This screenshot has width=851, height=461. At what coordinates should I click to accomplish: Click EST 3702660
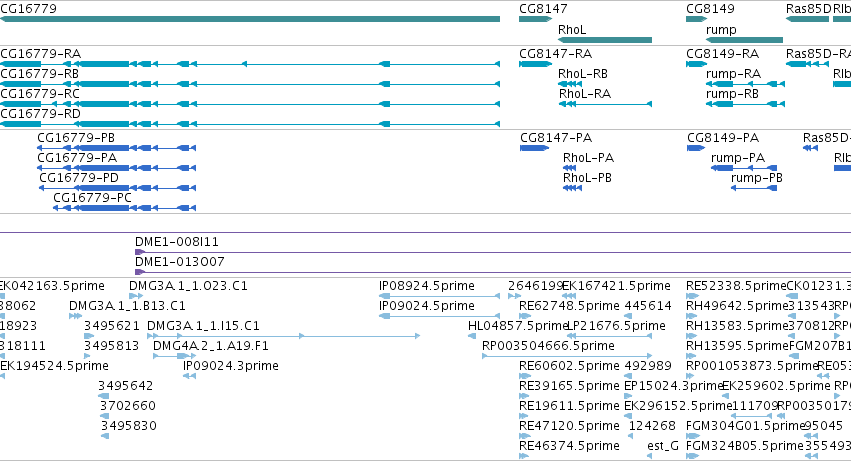click(104, 416)
